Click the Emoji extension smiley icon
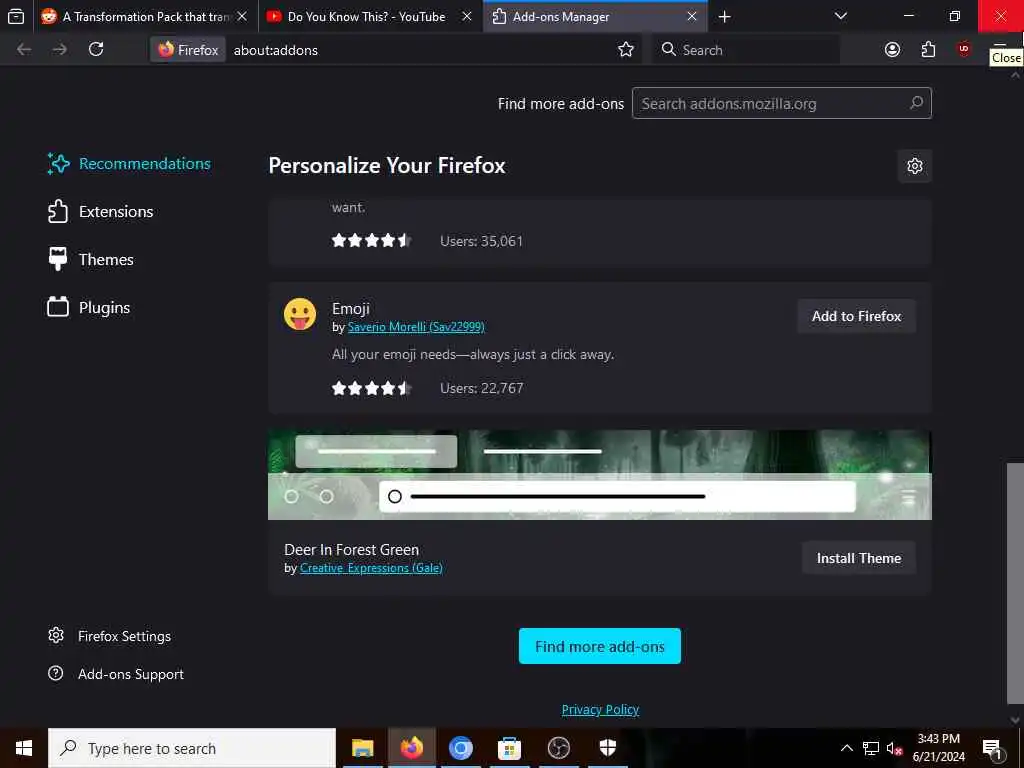Screen dimensions: 1024x768 pyautogui.click(x=300, y=314)
